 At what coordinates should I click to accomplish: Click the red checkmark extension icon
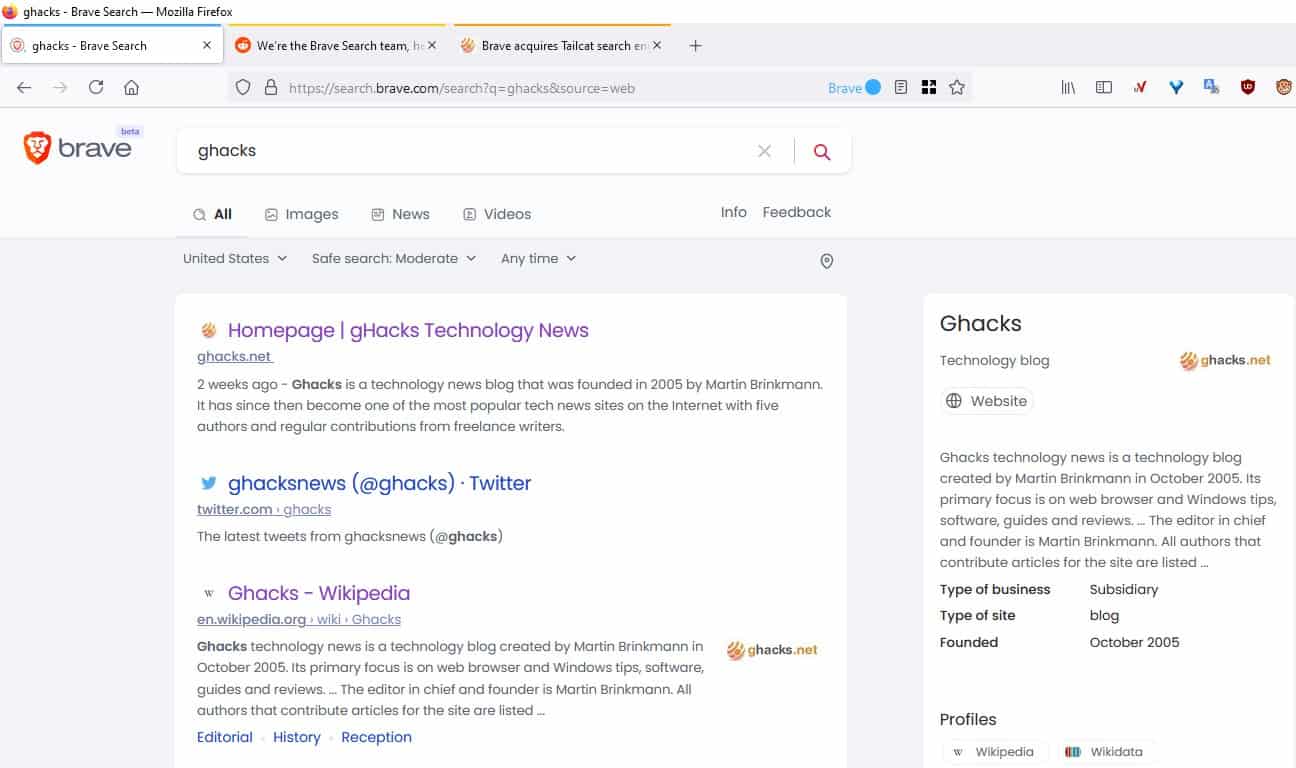(1140, 88)
